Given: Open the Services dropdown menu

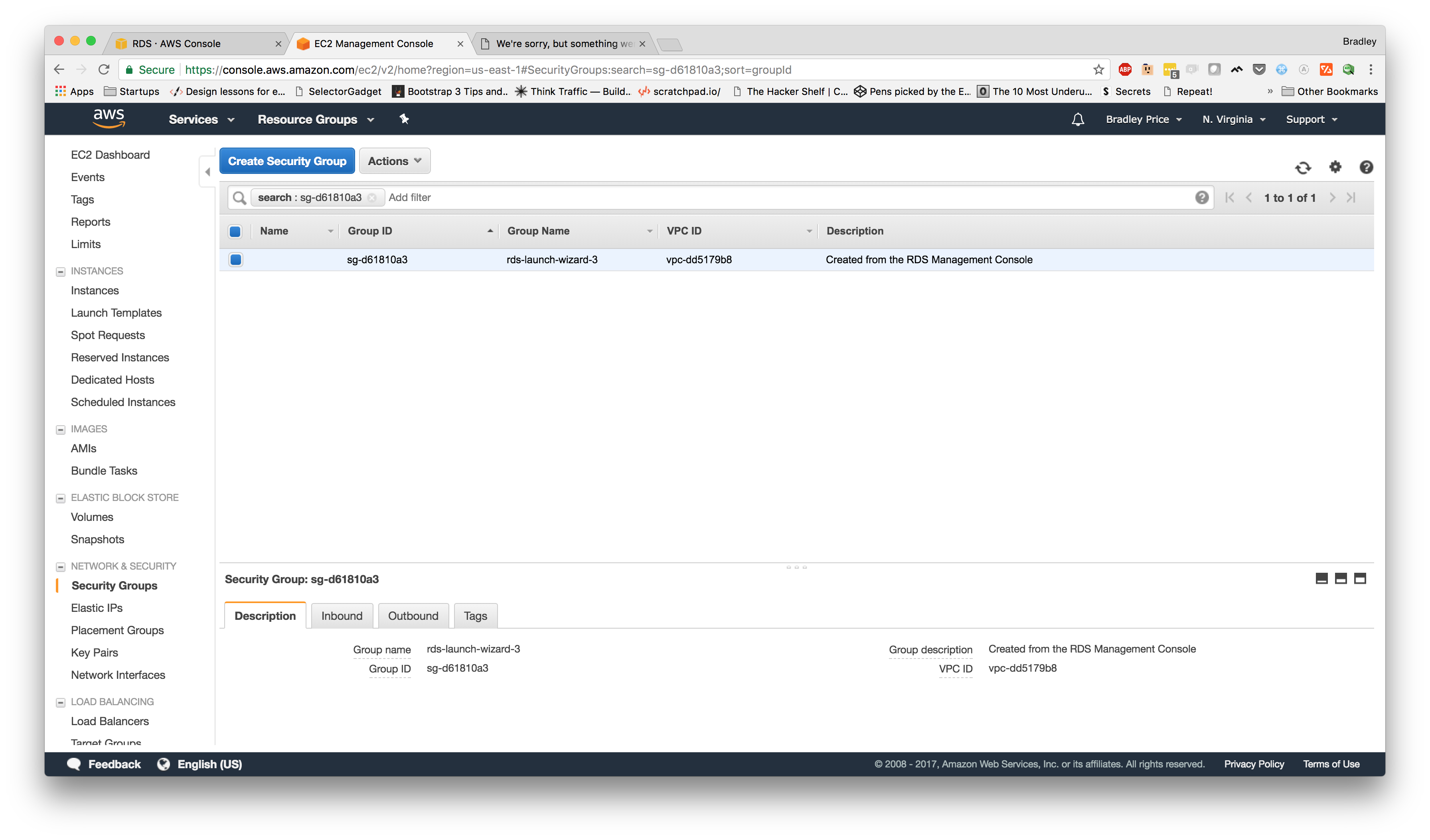Looking at the screenshot, I should [x=201, y=119].
